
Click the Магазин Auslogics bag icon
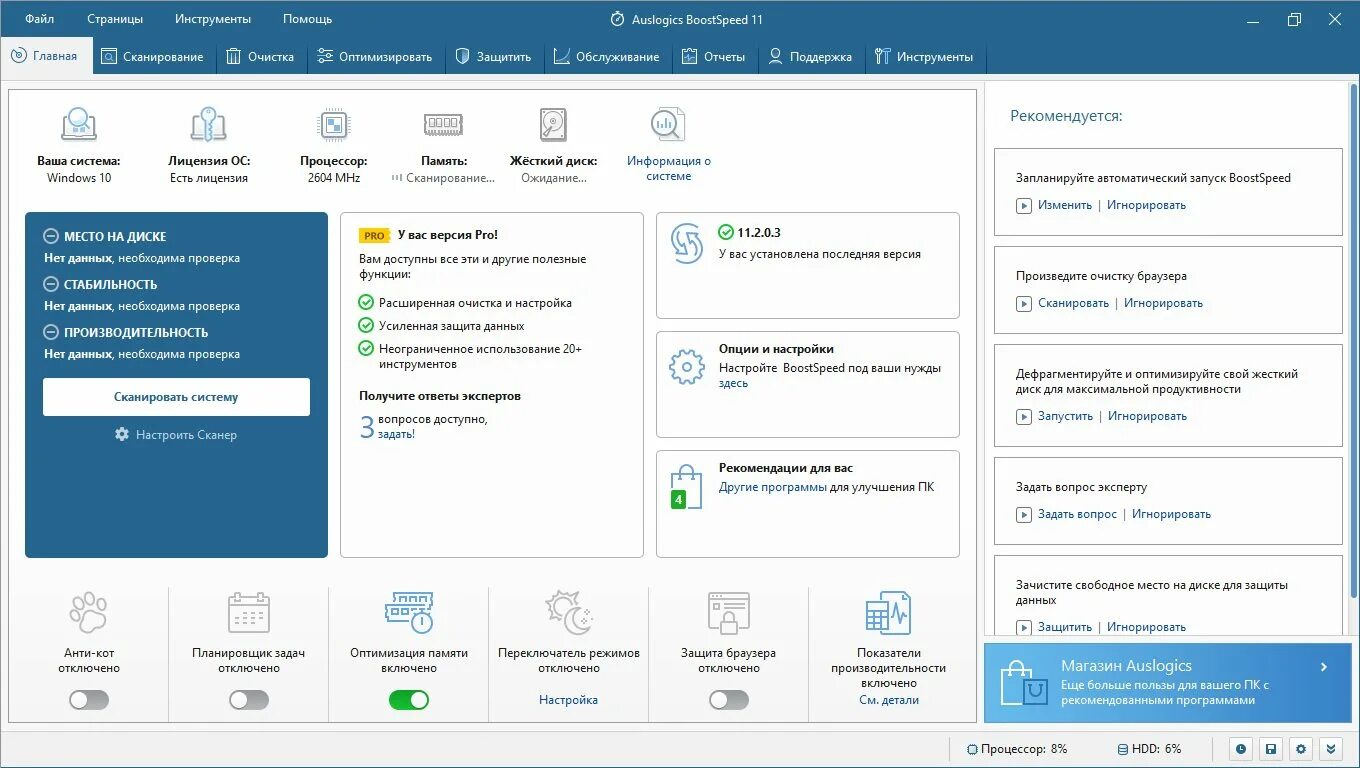[x=1024, y=682]
